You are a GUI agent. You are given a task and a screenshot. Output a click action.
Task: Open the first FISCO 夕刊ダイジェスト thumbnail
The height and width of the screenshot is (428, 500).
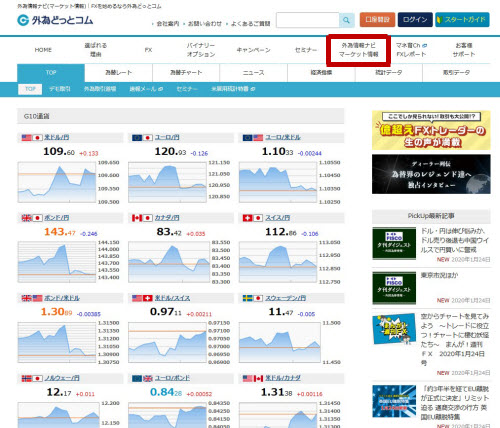394,243
